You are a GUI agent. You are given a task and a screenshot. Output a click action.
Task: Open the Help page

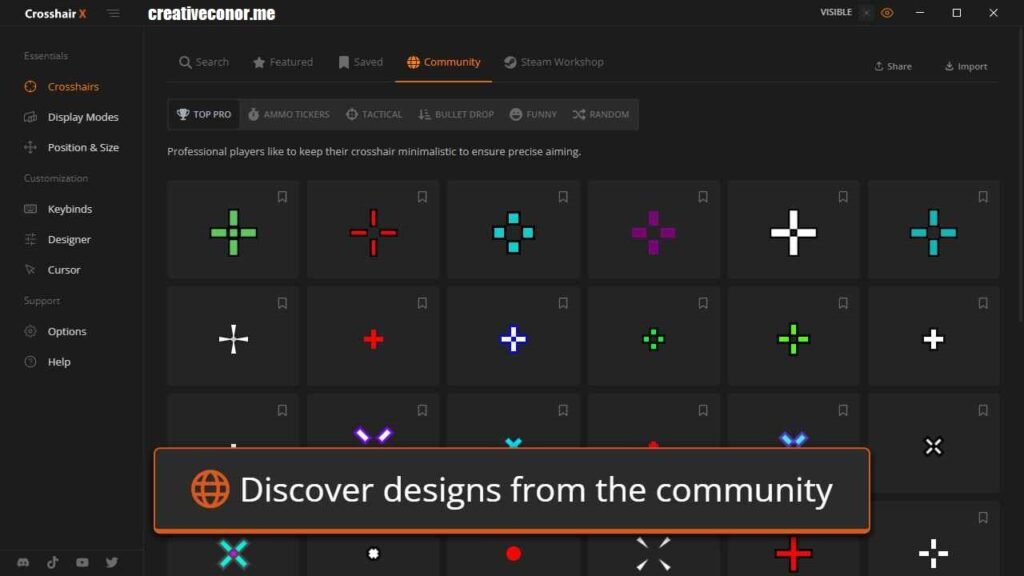[x=47, y=362]
